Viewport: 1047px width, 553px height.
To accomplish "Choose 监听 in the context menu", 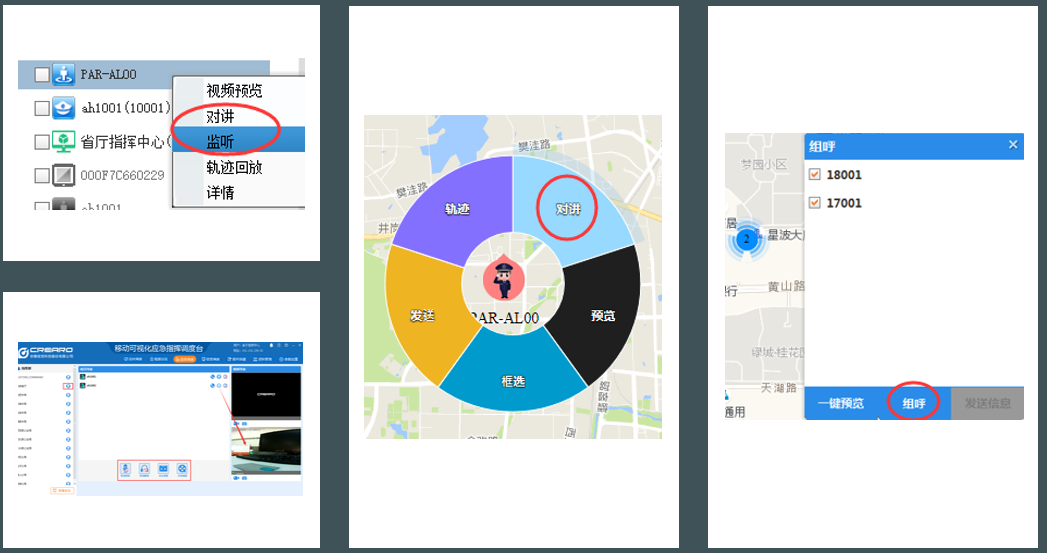I will tap(221, 141).
